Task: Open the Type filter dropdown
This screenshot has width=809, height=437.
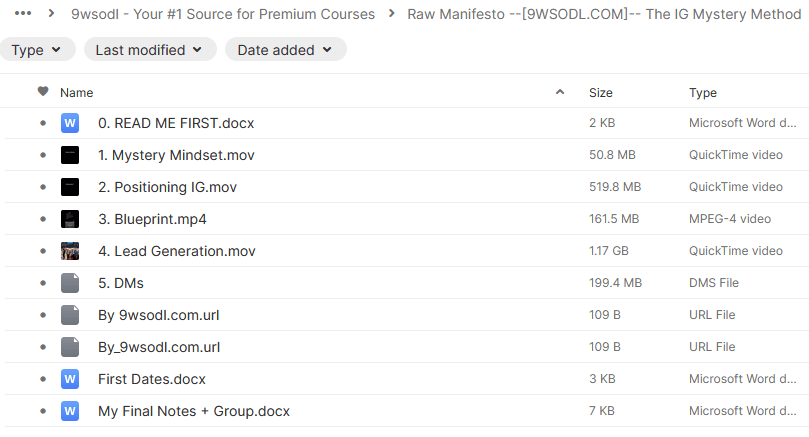Action: (36, 50)
